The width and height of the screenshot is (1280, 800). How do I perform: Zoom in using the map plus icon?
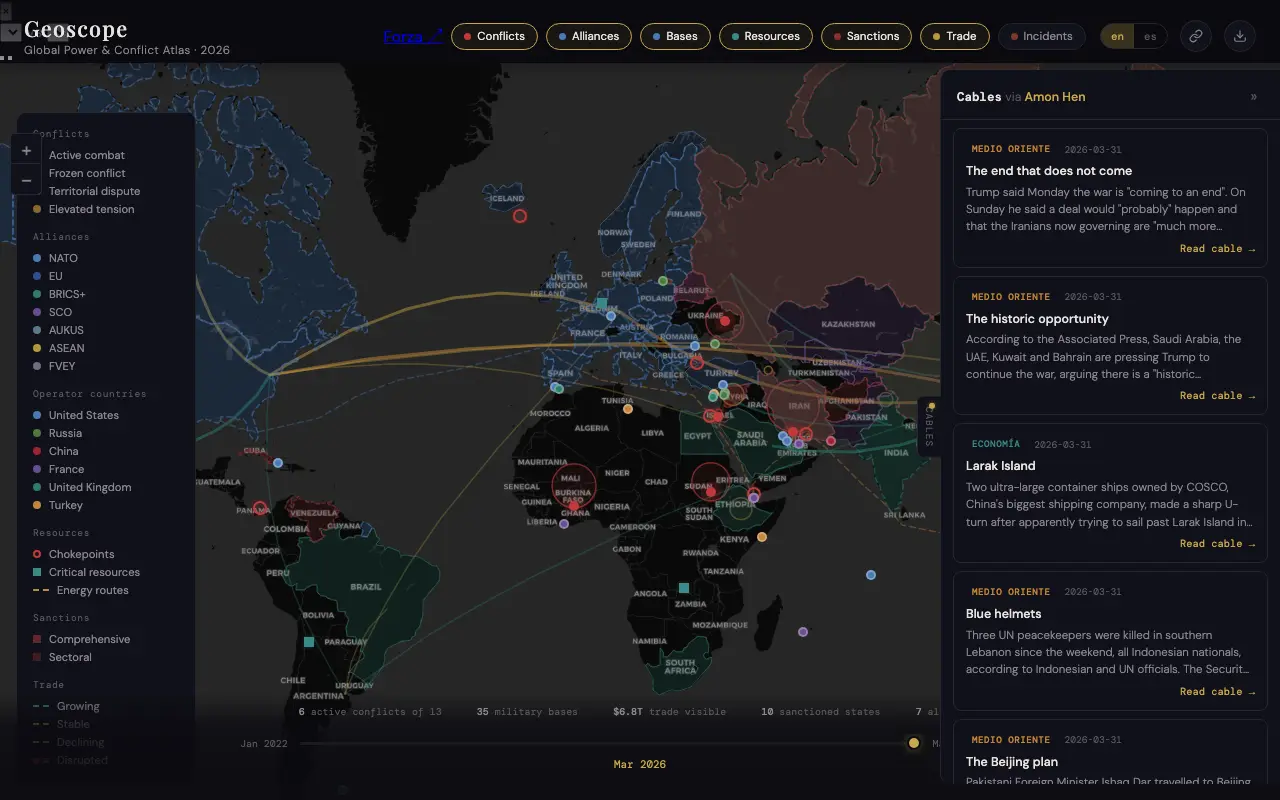click(x=26, y=150)
